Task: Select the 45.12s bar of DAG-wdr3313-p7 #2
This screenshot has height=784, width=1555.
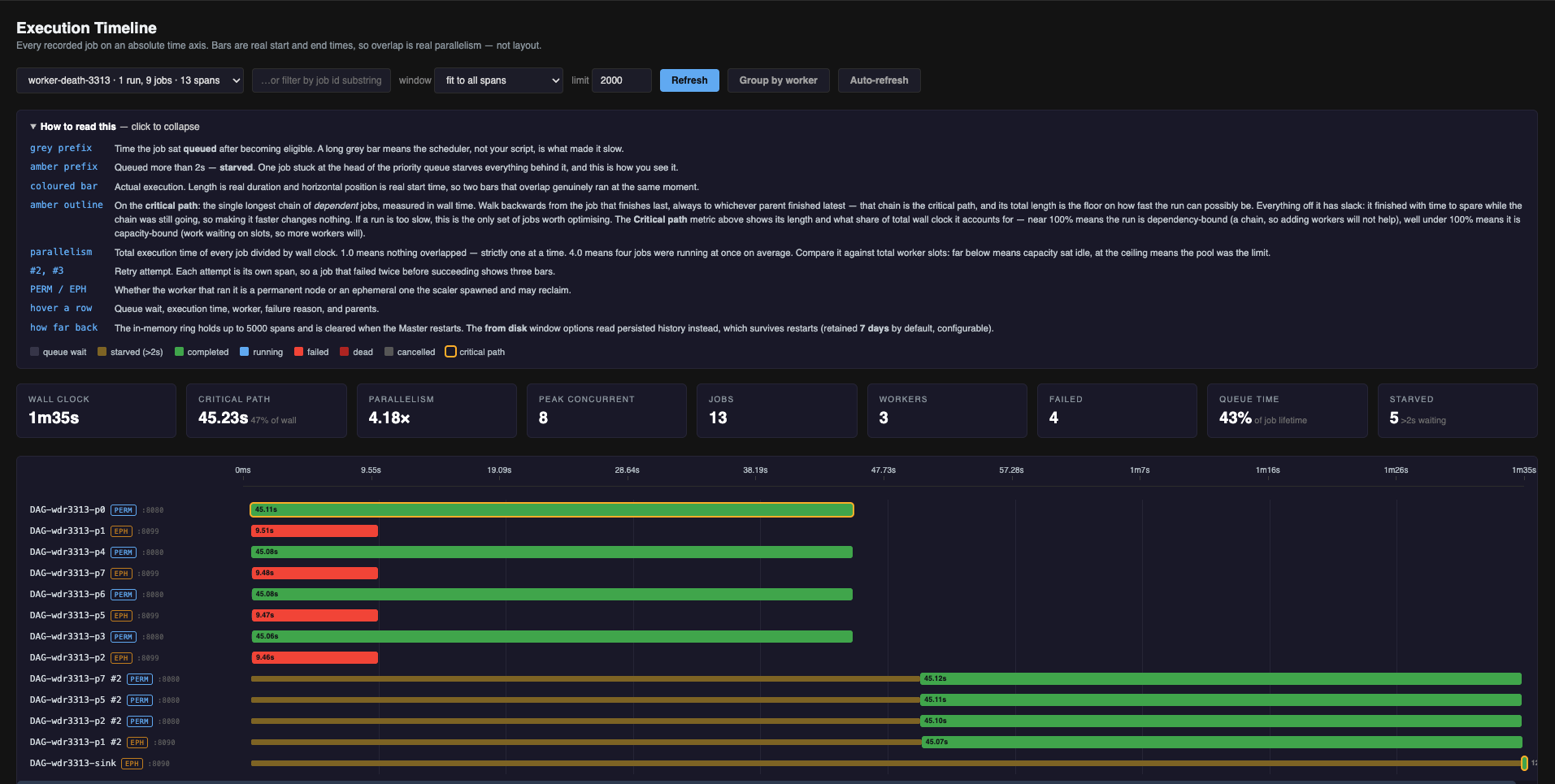Action: coord(1221,678)
